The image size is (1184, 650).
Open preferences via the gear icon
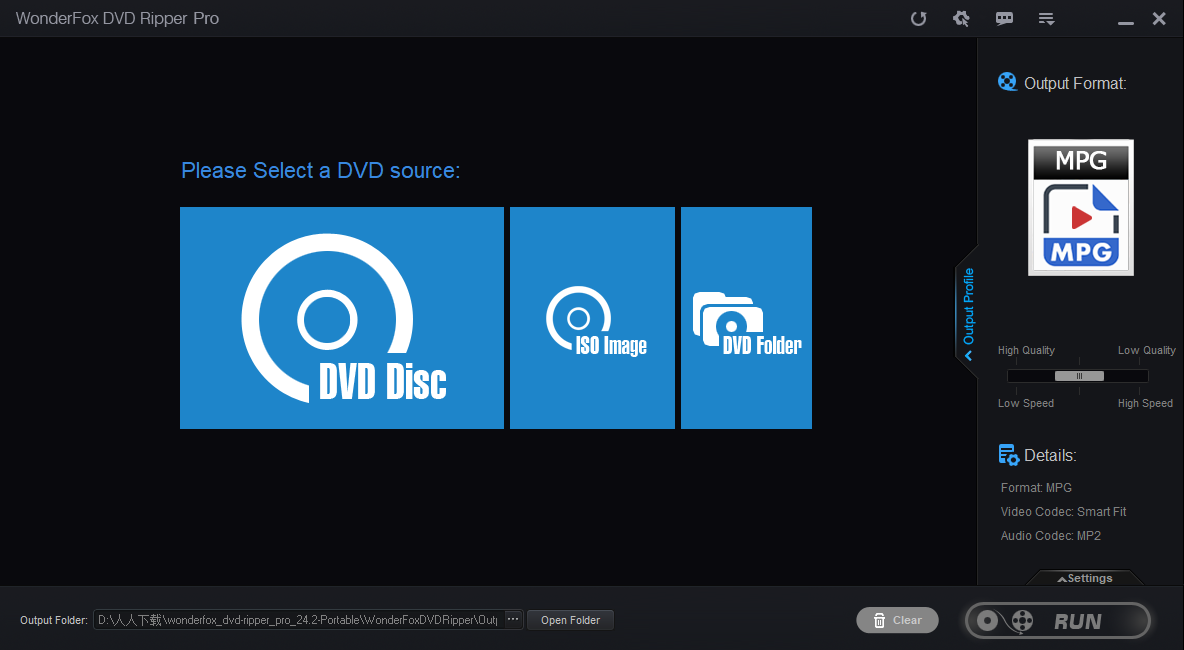(961, 18)
